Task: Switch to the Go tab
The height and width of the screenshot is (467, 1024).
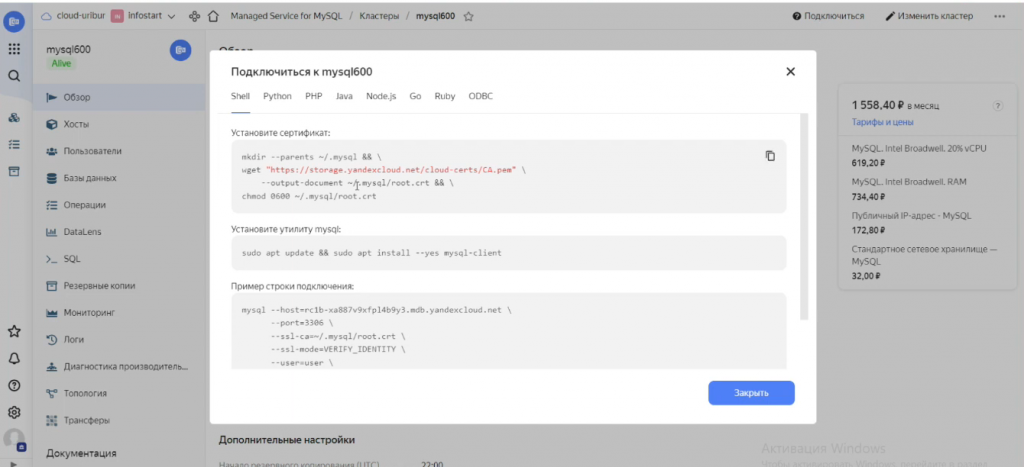Action: pos(415,96)
